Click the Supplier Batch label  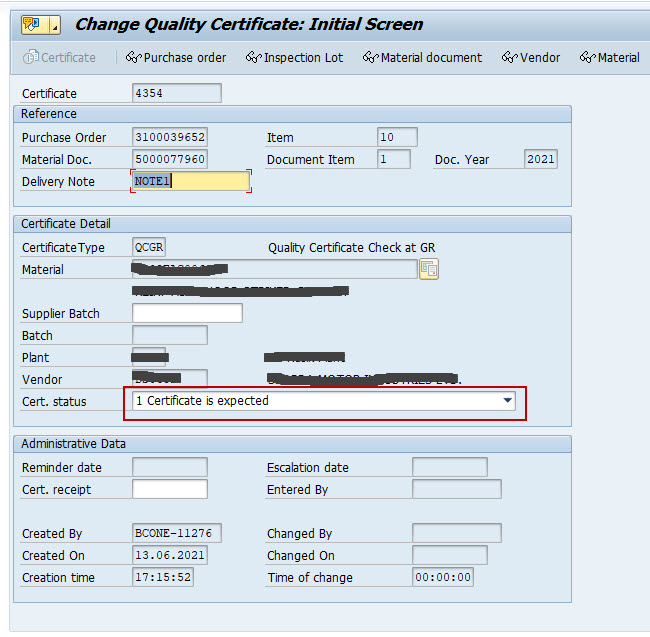[61, 314]
